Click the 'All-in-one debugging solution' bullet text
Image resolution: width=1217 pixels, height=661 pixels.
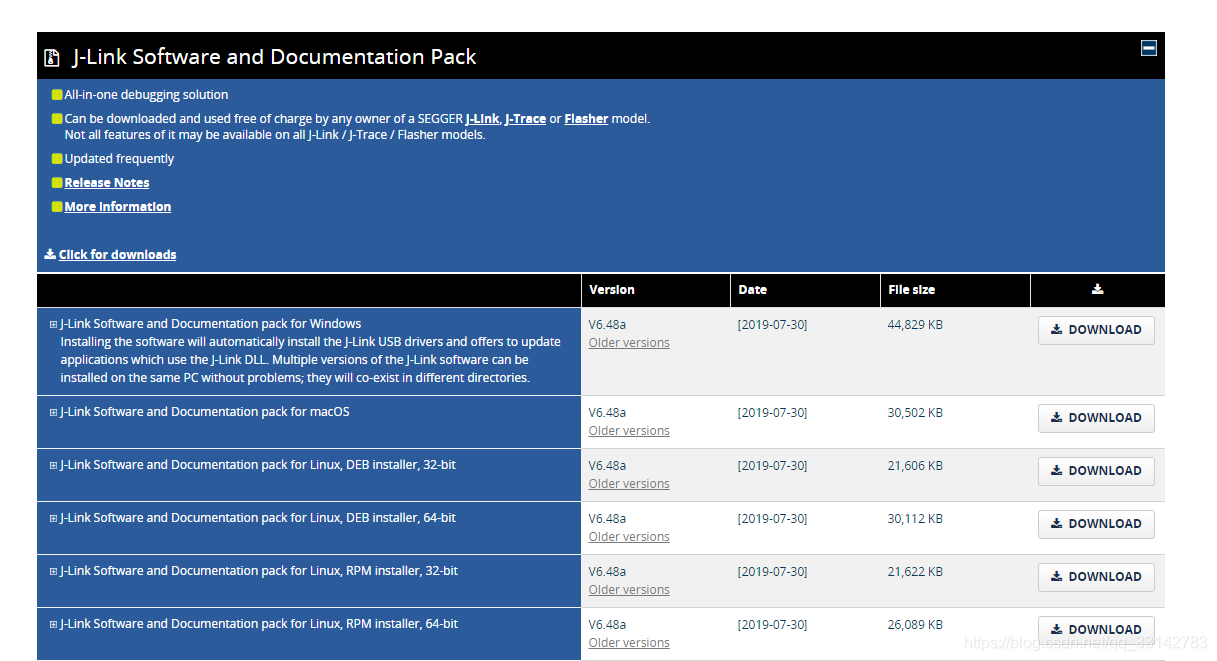146,95
